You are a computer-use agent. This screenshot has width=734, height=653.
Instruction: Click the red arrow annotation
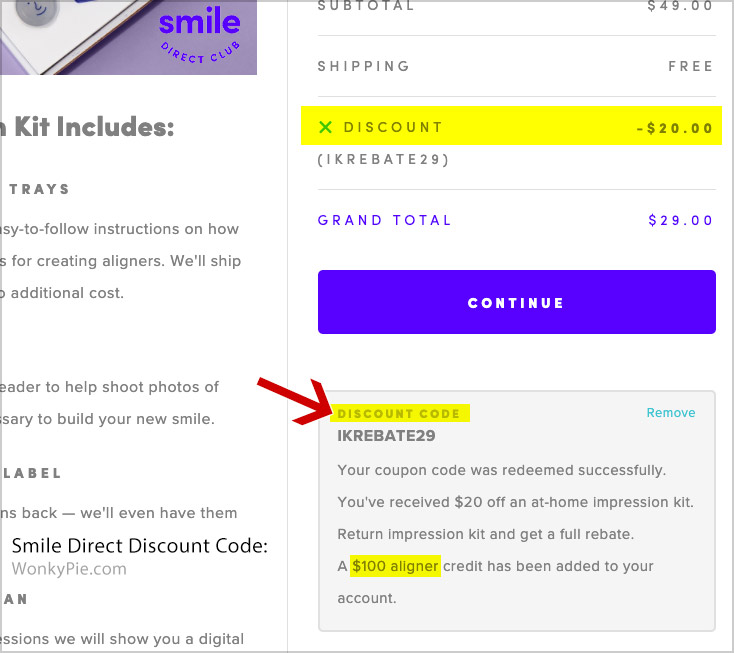click(x=300, y=398)
